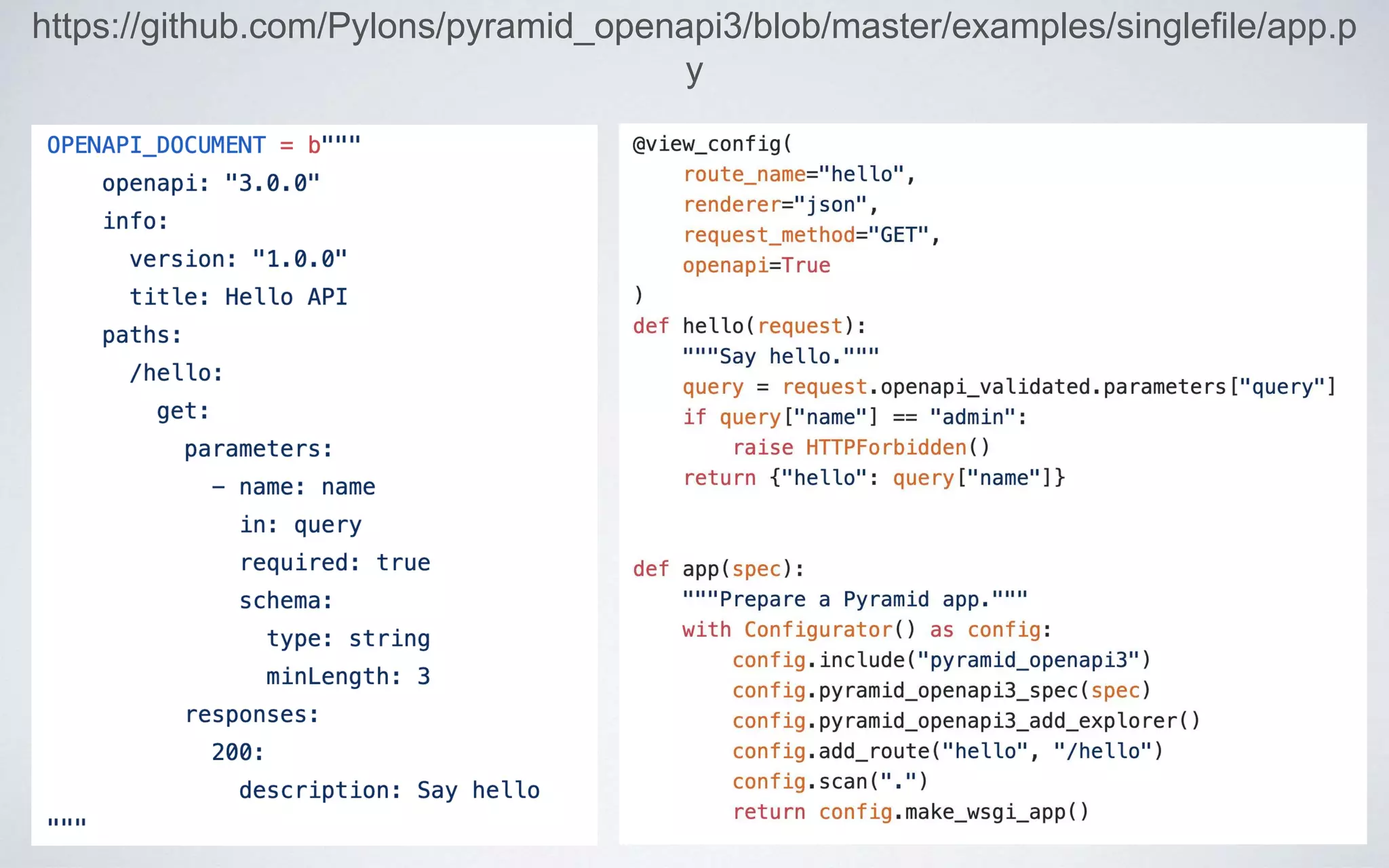Select the 'responses:' line
The height and width of the screenshot is (868, 1389).
point(252,715)
